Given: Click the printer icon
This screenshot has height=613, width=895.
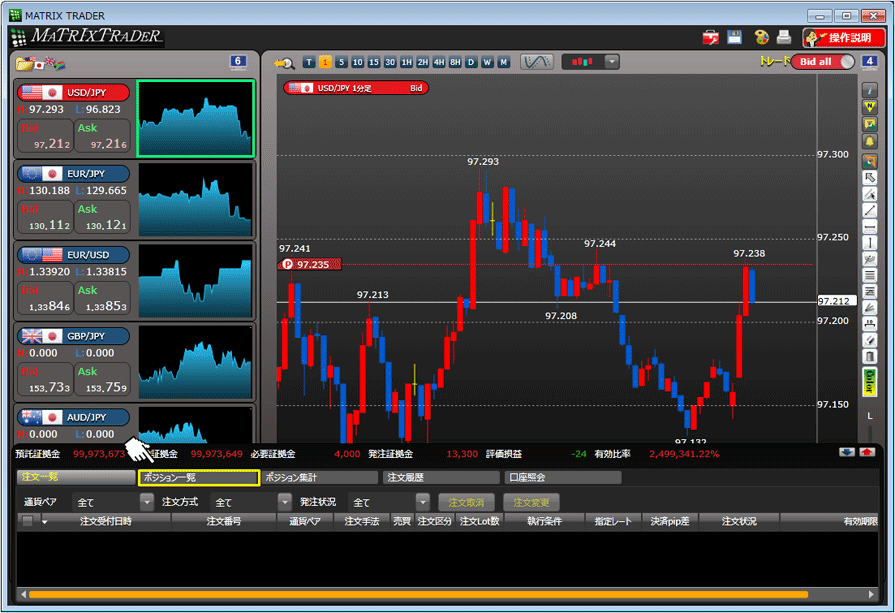Looking at the screenshot, I should coord(784,37).
